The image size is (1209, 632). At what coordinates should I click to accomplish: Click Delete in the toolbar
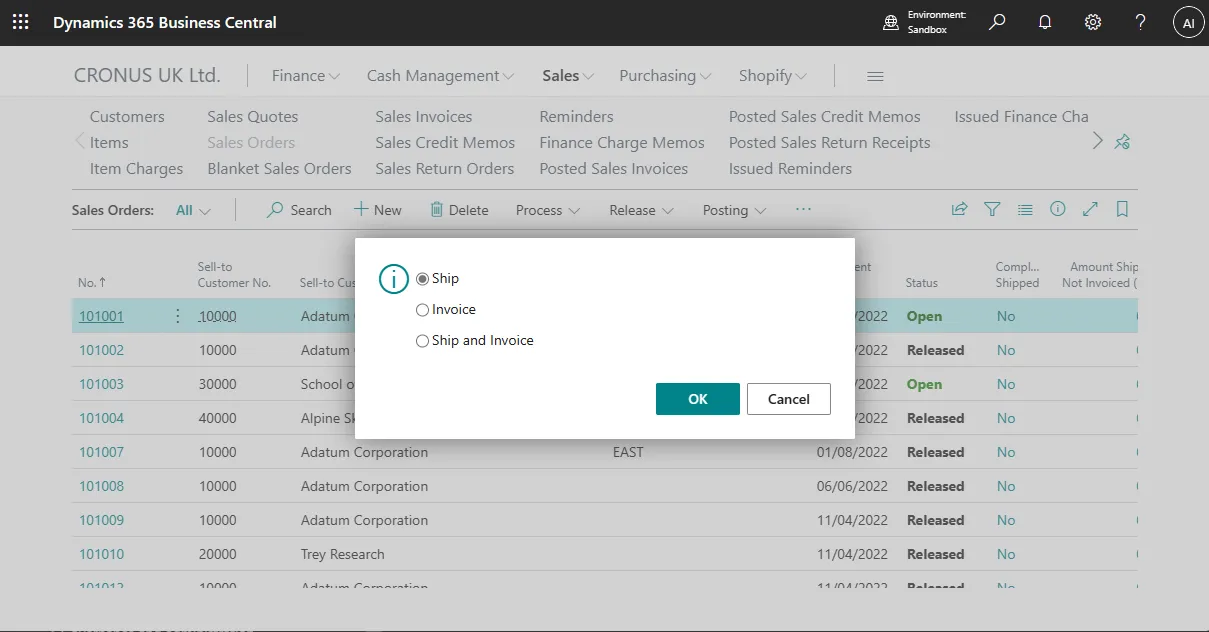459,210
